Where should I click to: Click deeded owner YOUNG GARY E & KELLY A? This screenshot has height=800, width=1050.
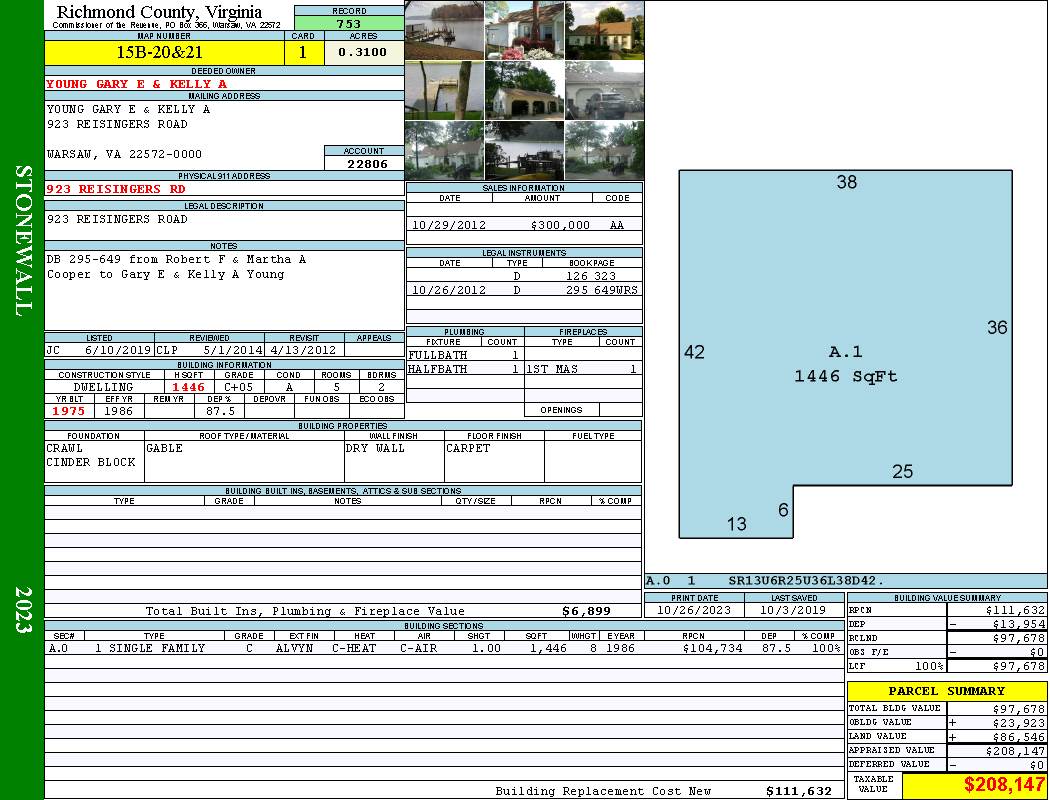coord(137,84)
